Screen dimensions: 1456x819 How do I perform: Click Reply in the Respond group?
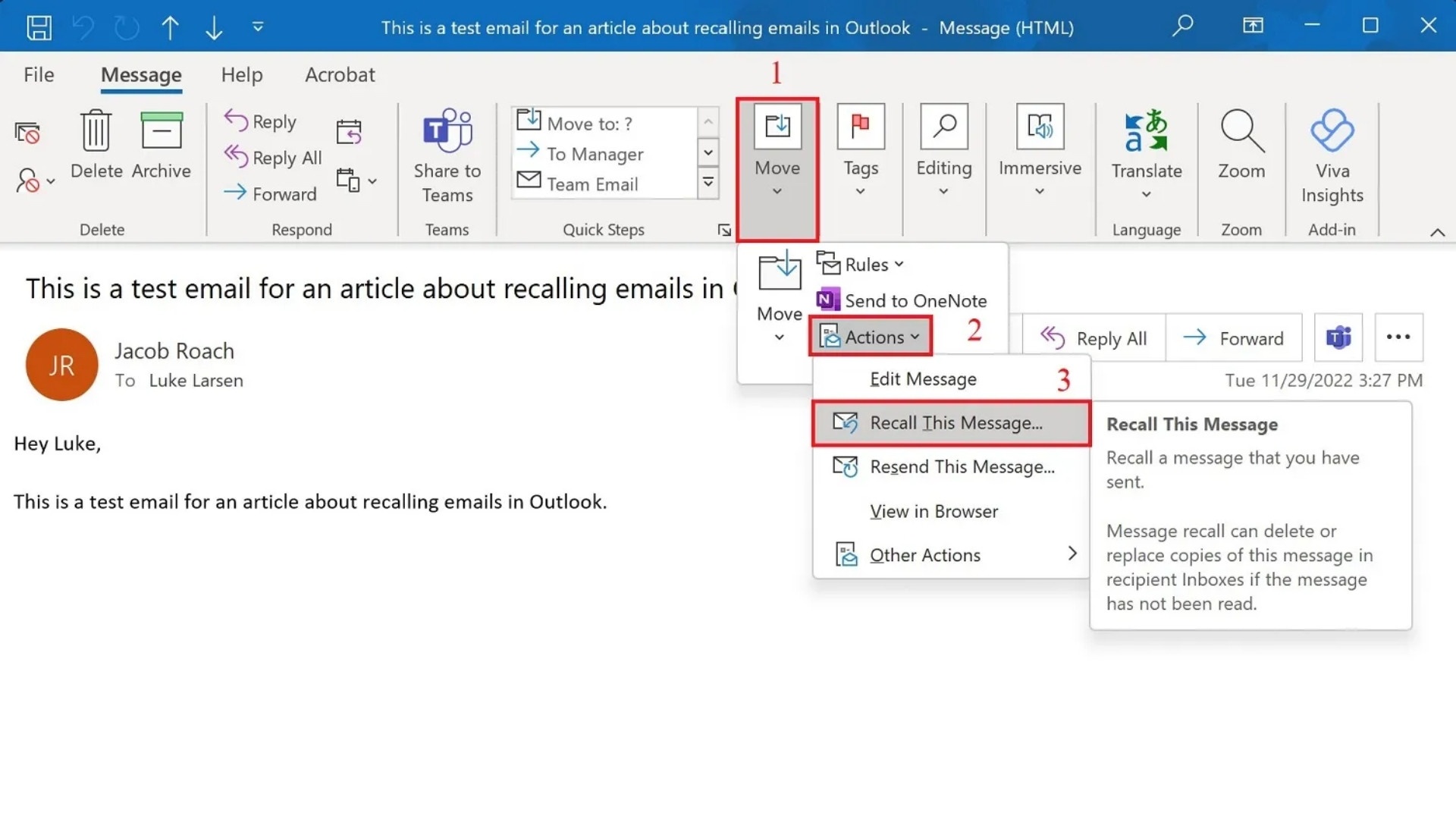coord(260,121)
